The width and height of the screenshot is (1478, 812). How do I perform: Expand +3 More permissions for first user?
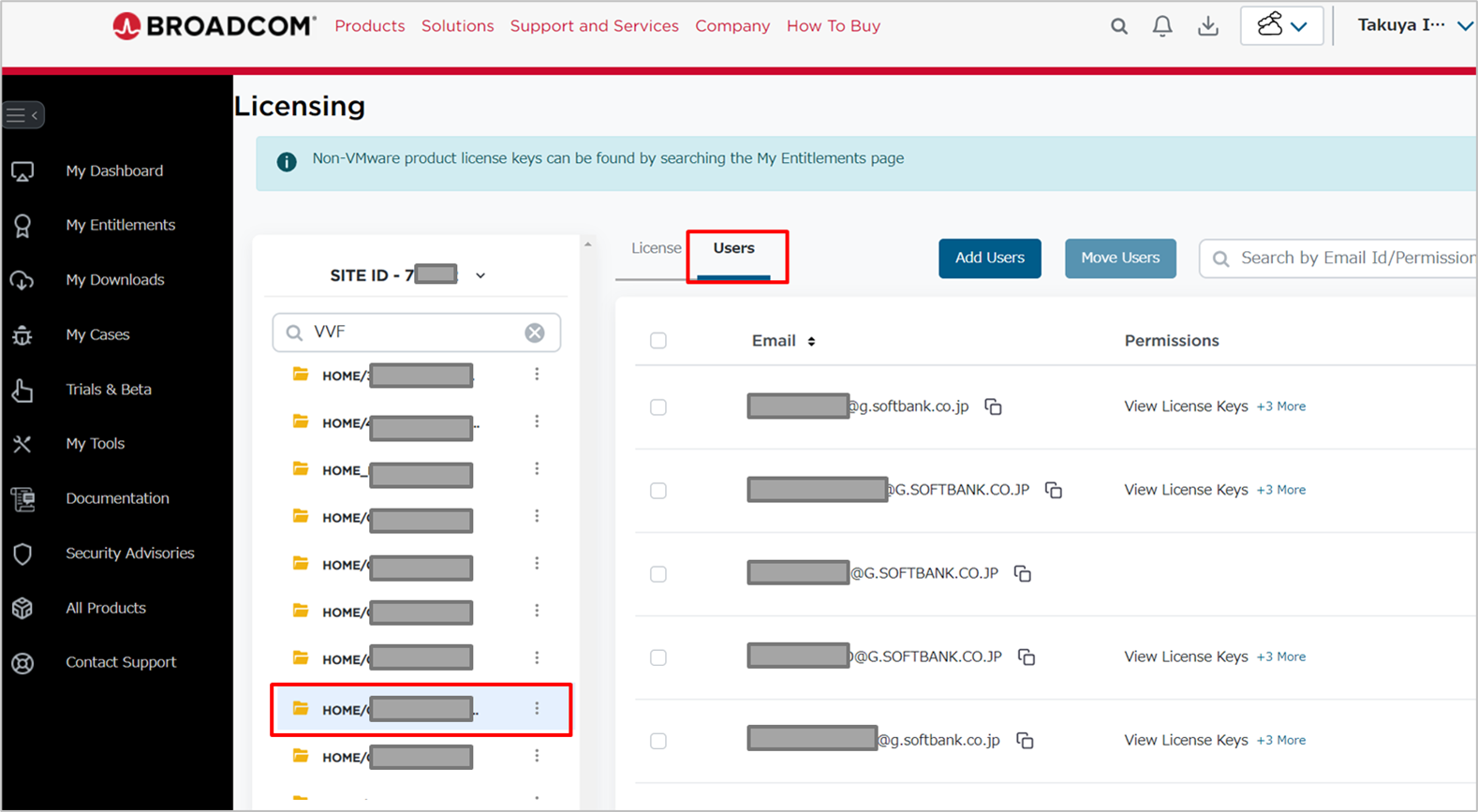(1281, 406)
